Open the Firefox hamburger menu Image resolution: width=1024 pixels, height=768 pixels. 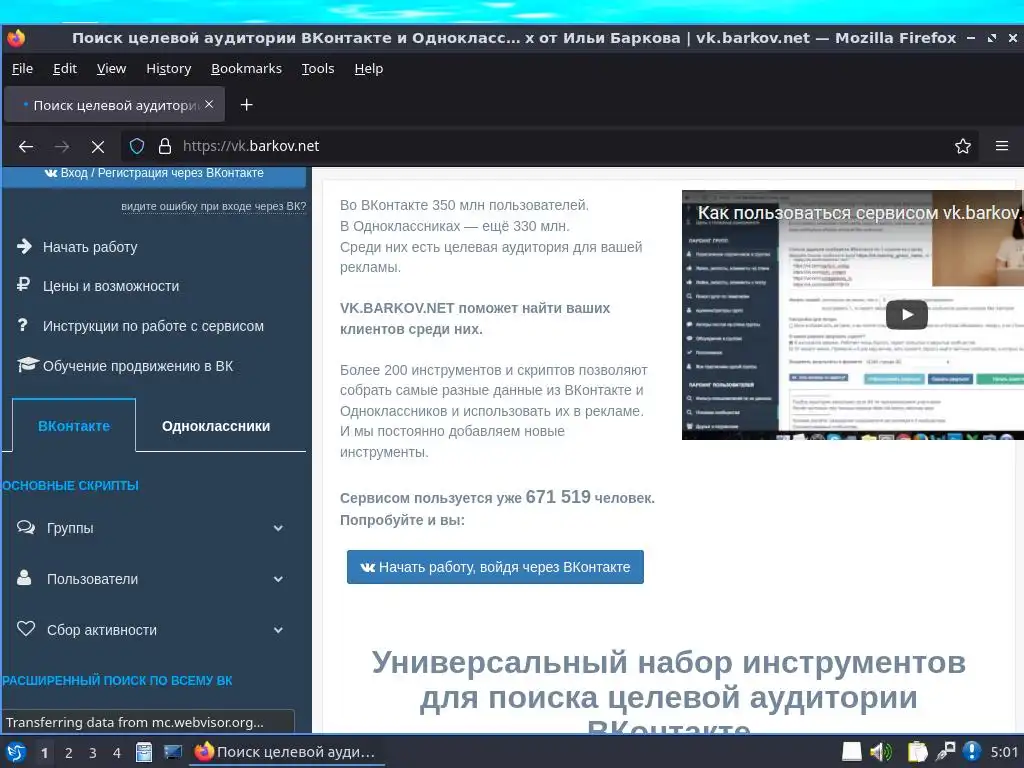tap(1002, 146)
